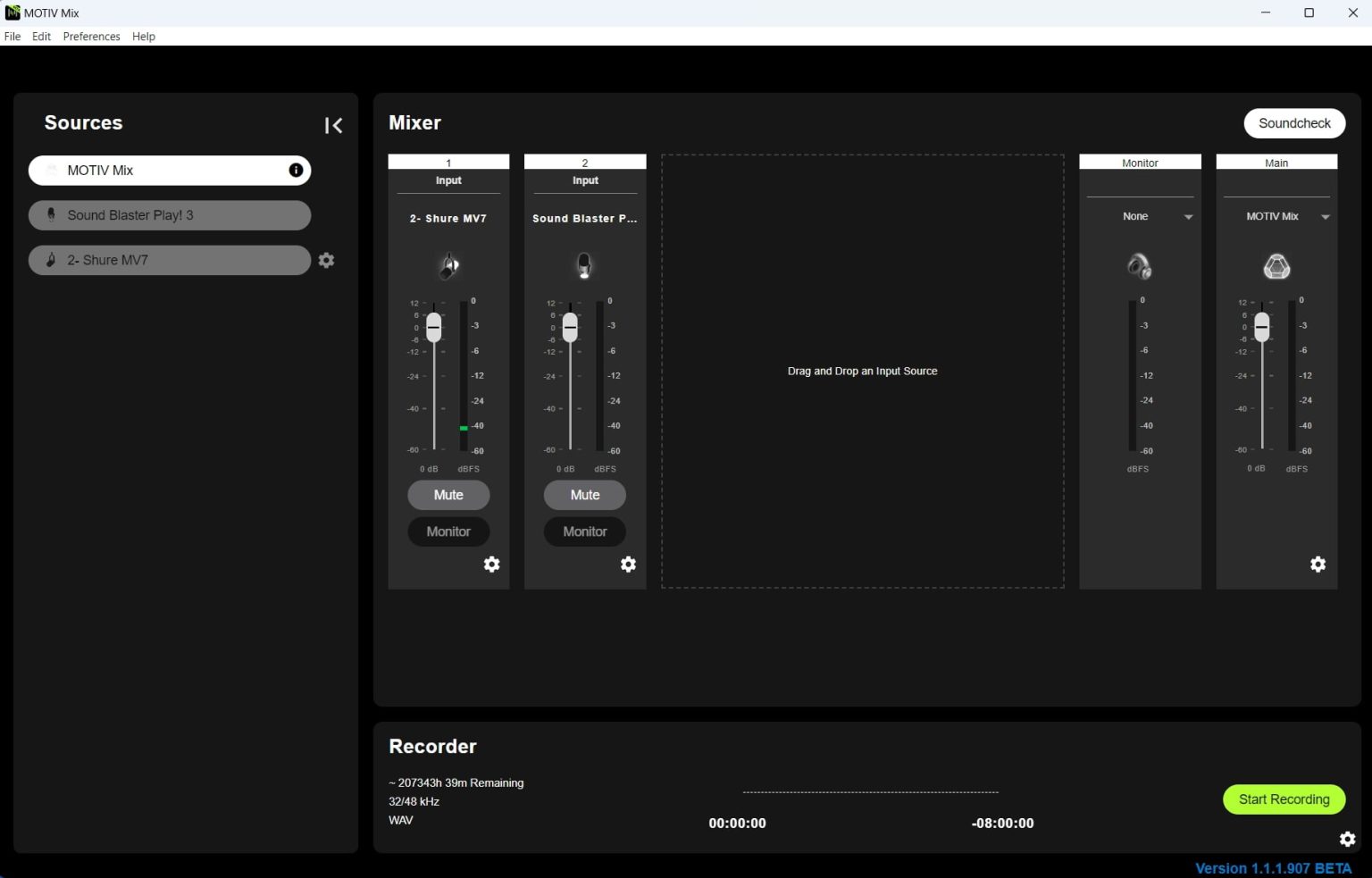Screen dimensions: 1372x878
Task: Open the Preferences menu
Action: 91,36
